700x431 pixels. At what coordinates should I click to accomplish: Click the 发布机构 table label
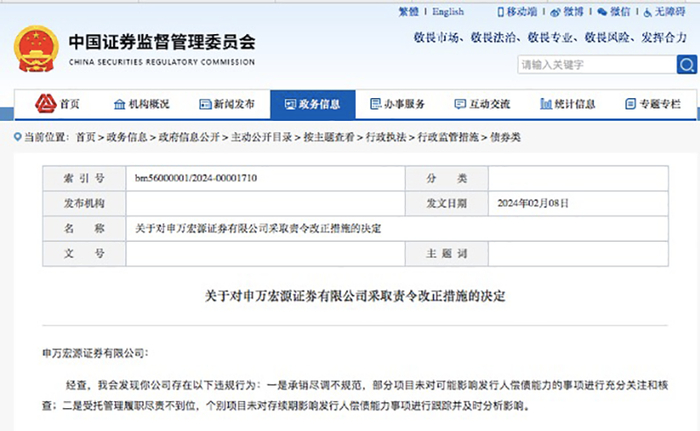click(x=84, y=203)
